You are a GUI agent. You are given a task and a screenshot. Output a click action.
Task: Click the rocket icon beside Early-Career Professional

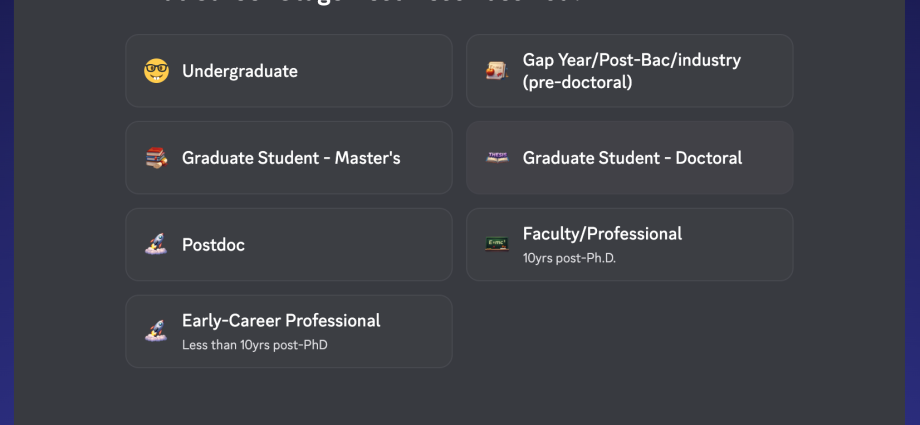click(x=156, y=331)
